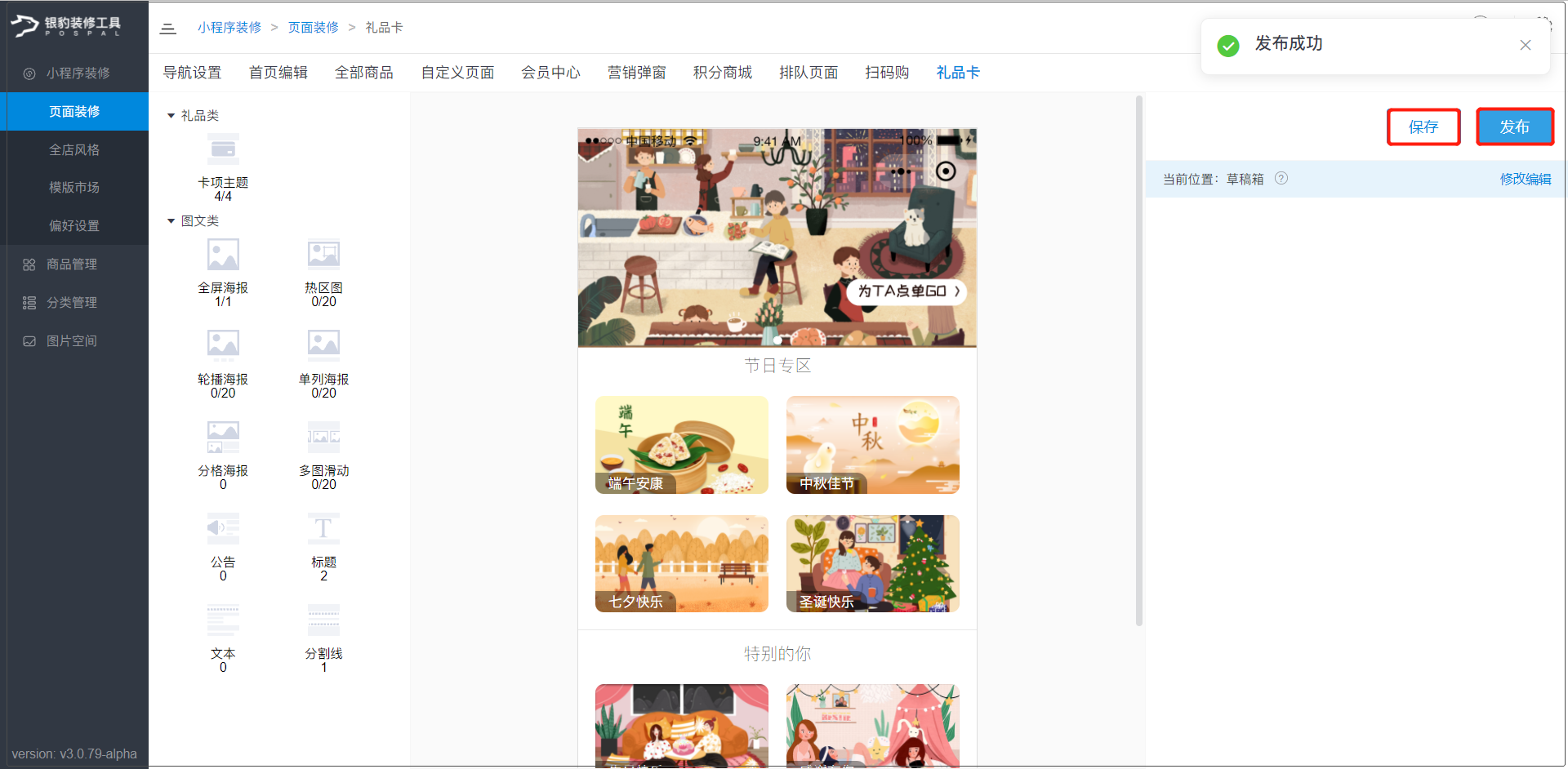Viewport: 1568px width, 769px height.
Task: Open the 会员中心 tab
Action: [551, 73]
